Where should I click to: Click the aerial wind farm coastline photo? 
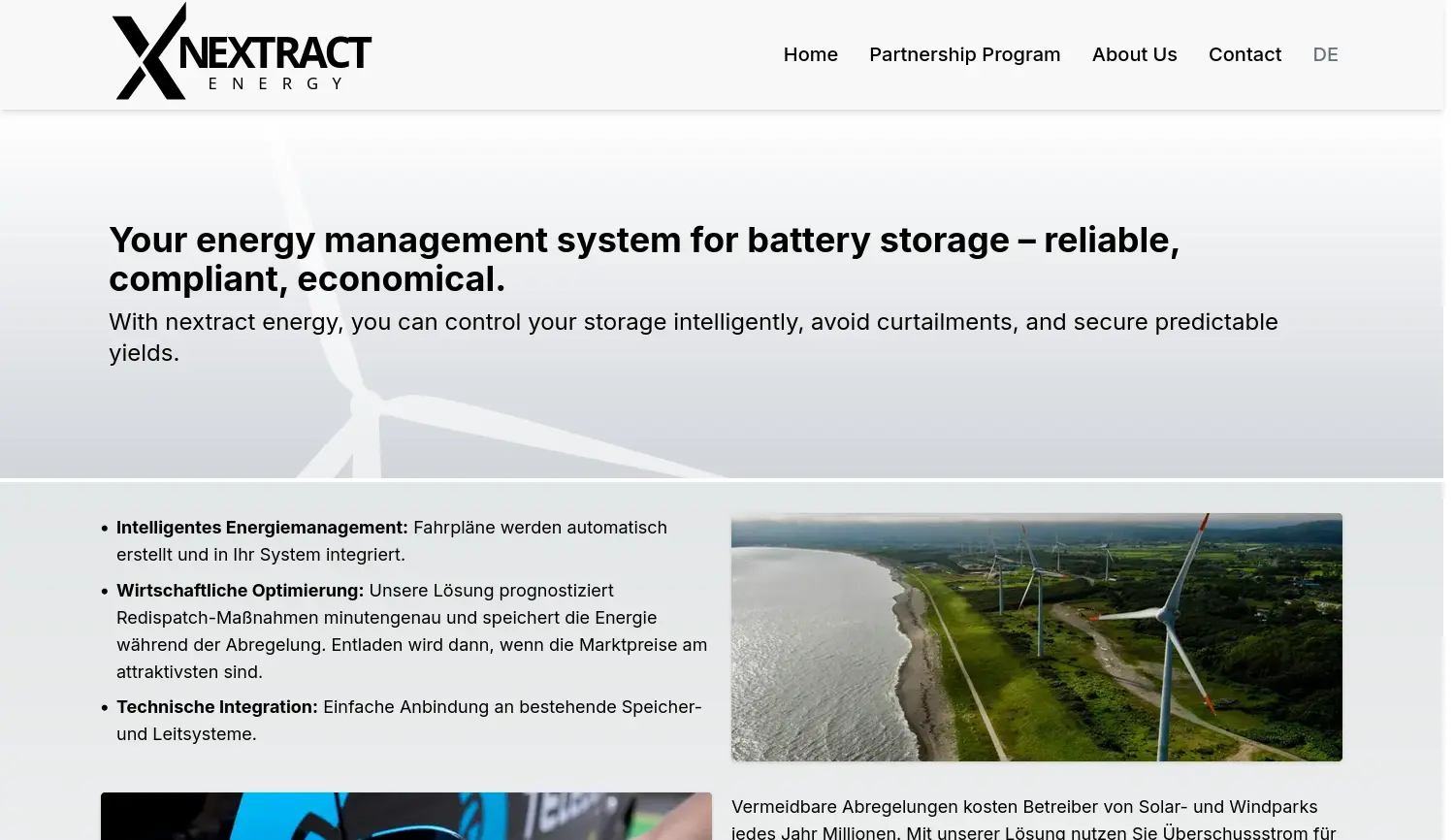1036,636
